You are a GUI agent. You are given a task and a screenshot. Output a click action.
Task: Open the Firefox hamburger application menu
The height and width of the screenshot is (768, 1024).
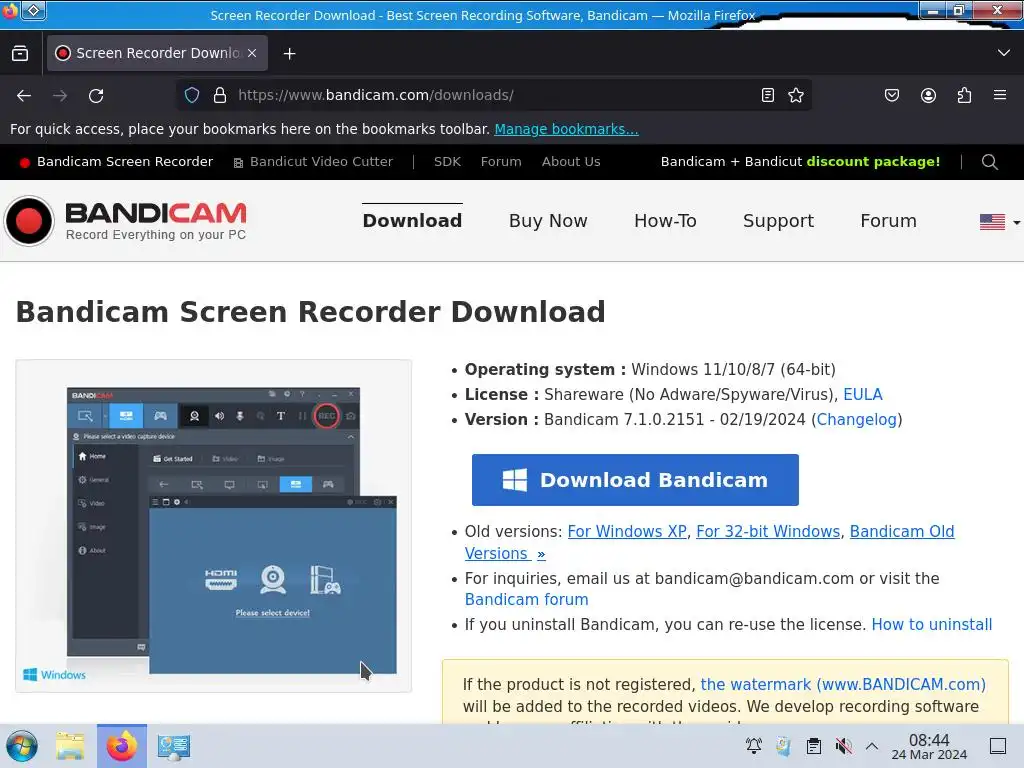(x=1000, y=95)
